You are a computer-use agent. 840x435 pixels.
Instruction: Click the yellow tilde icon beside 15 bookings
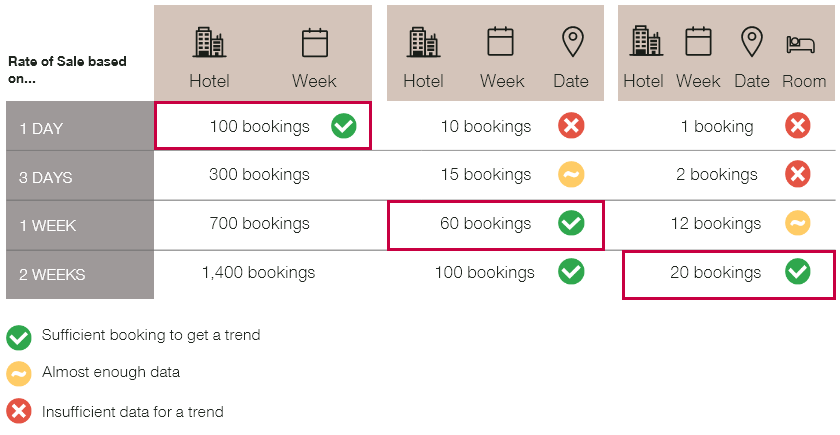click(571, 174)
